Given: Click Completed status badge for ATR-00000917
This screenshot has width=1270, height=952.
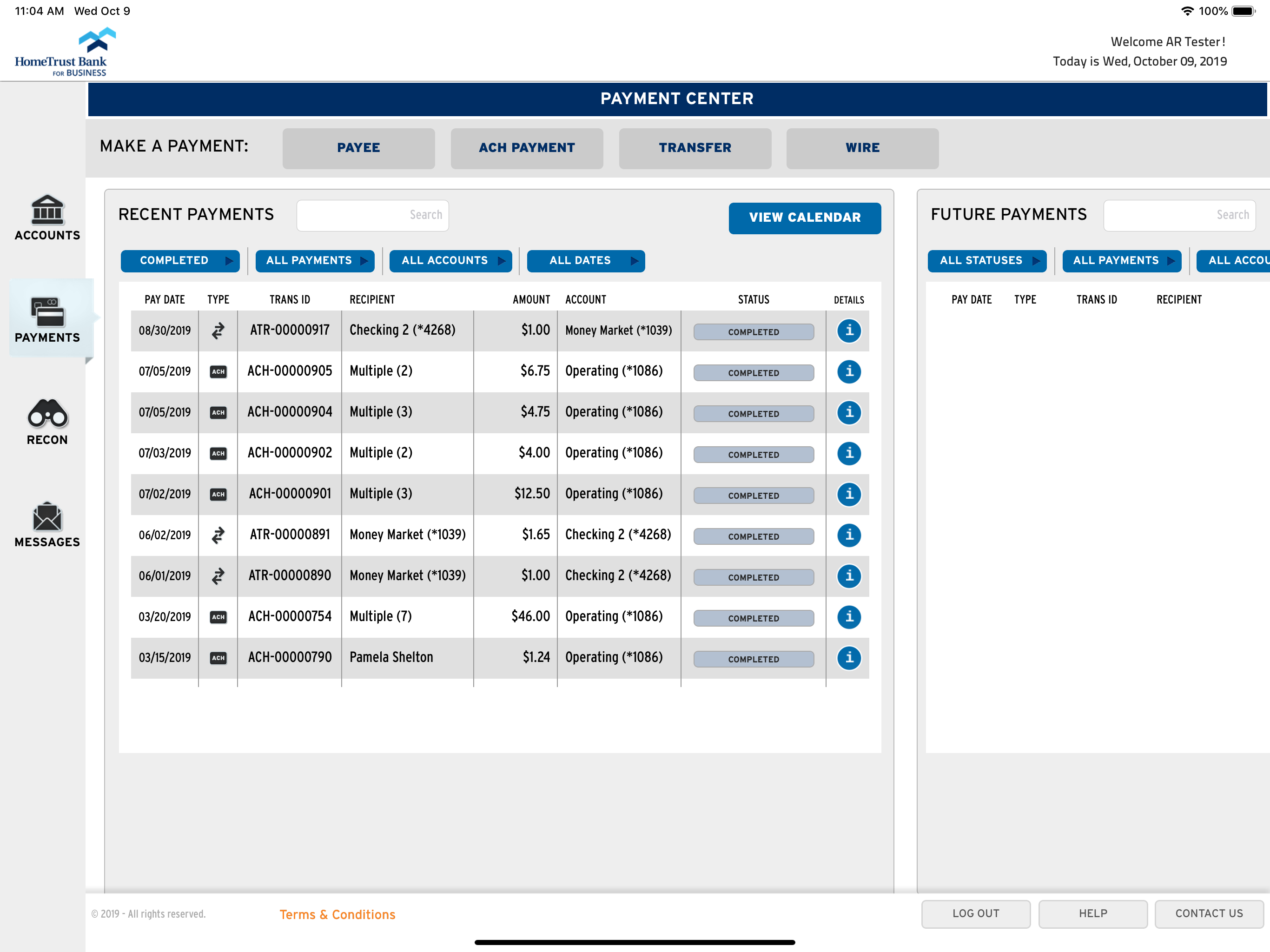Looking at the screenshot, I should pyautogui.click(x=754, y=332).
